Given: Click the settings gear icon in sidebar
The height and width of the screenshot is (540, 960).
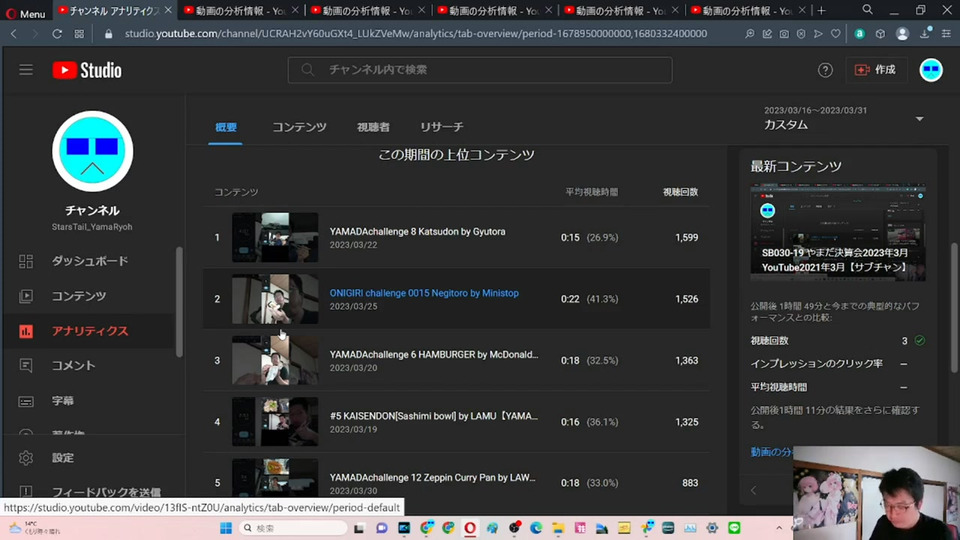Looking at the screenshot, I should point(26,457).
